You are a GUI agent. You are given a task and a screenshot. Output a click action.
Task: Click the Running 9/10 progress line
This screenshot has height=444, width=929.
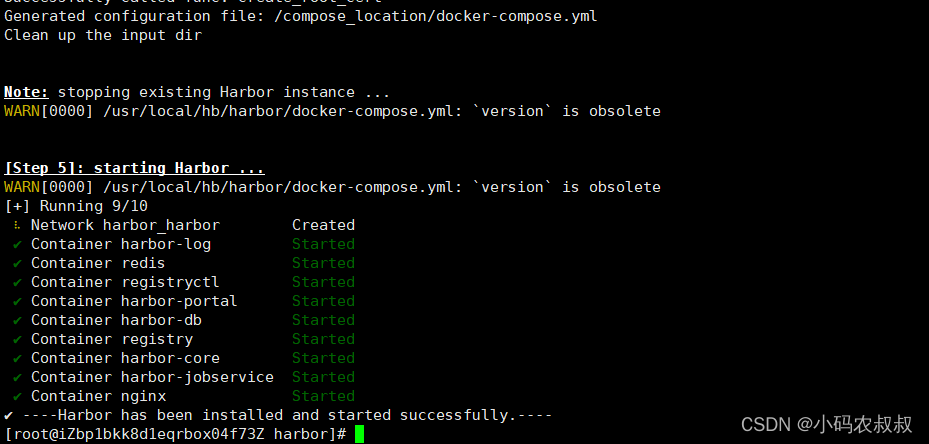[x=76, y=206]
